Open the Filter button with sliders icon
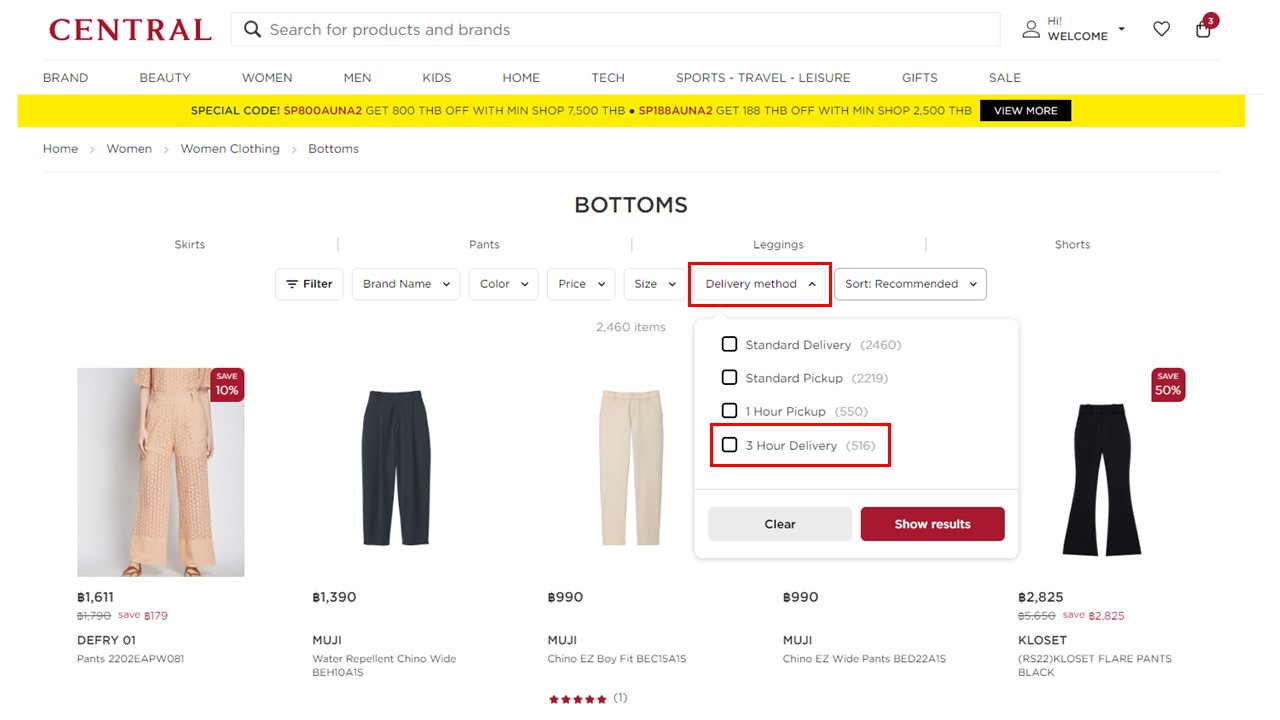The width and height of the screenshot is (1280, 720). [309, 284]
